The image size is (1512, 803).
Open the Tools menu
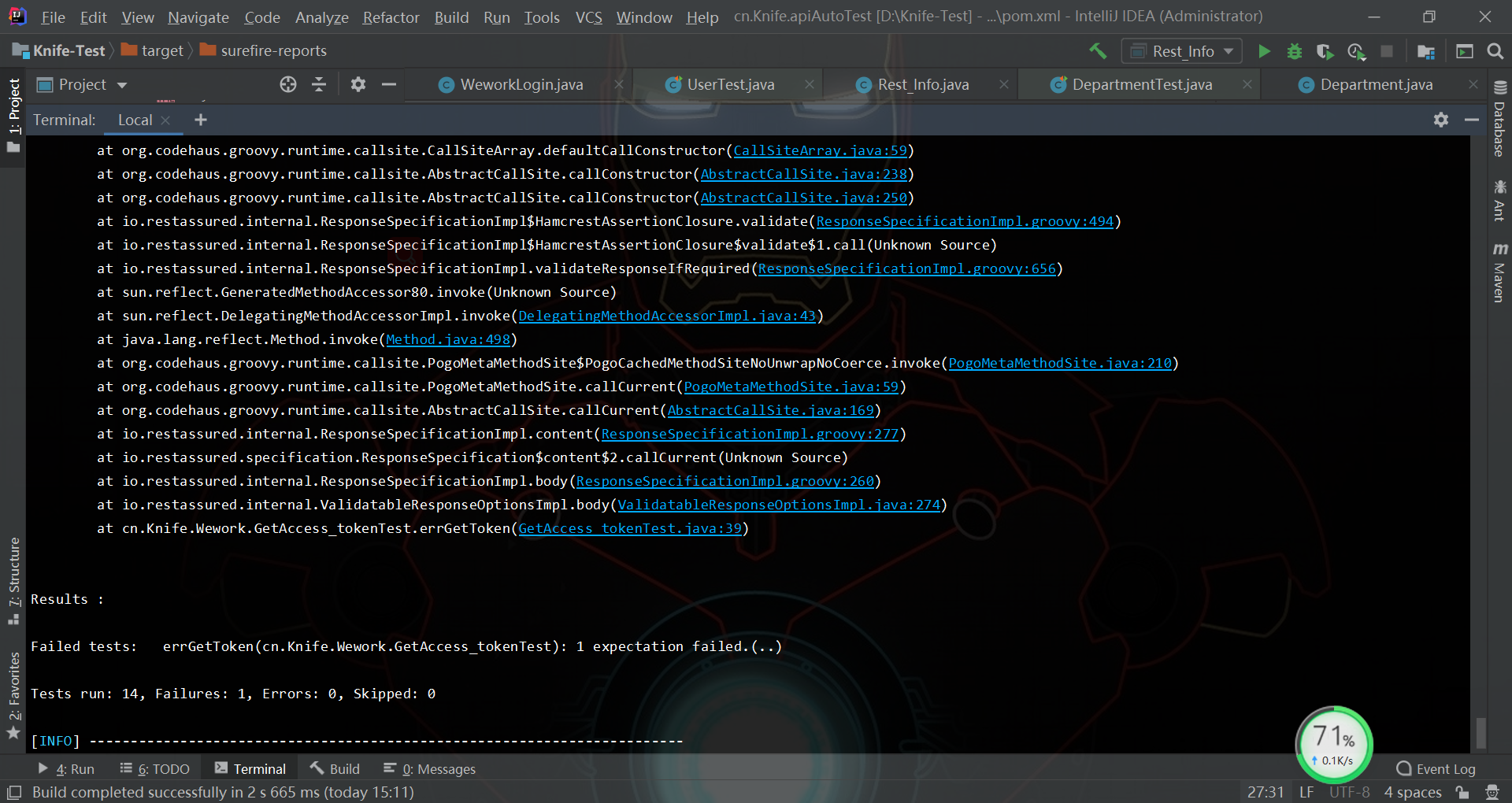click(542, 17)
